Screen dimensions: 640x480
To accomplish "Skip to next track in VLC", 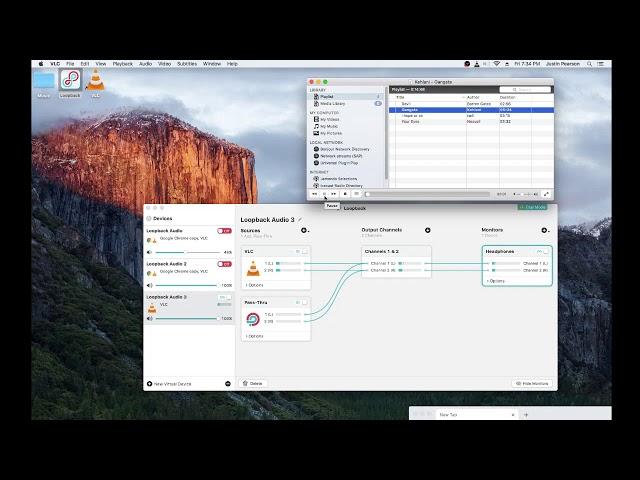I will point(334,194).
